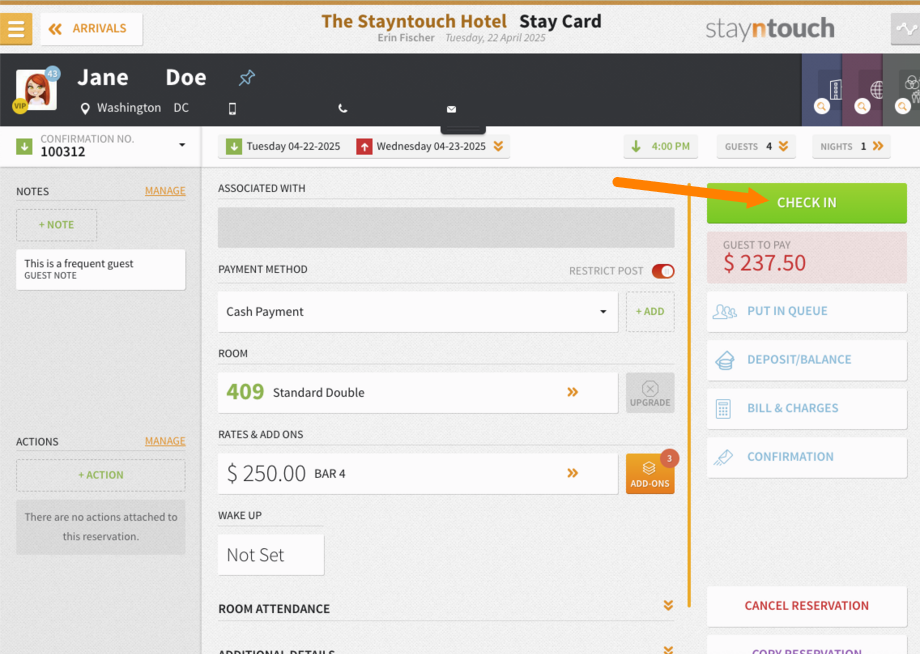Add a new note
The image size is (920, 654).
coord(56,225)
